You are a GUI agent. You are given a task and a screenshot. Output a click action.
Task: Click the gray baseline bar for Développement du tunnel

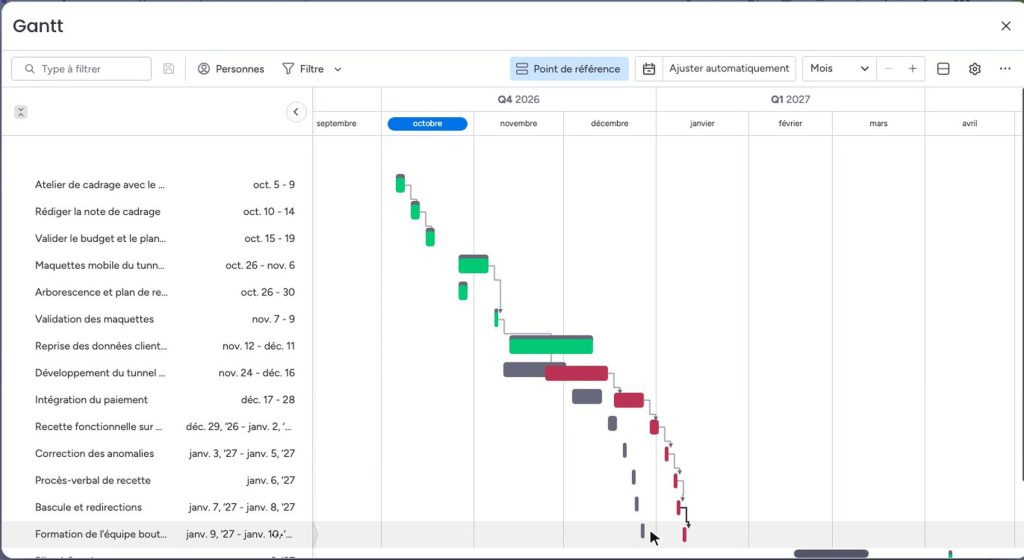pyautogui.click(x=524, y=369)
